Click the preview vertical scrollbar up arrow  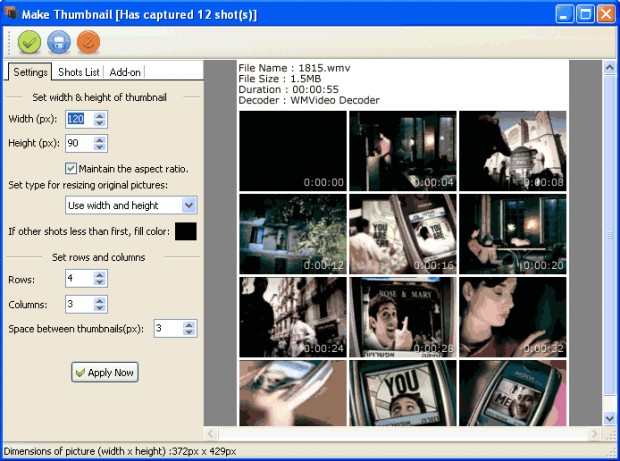pos(609,67)
